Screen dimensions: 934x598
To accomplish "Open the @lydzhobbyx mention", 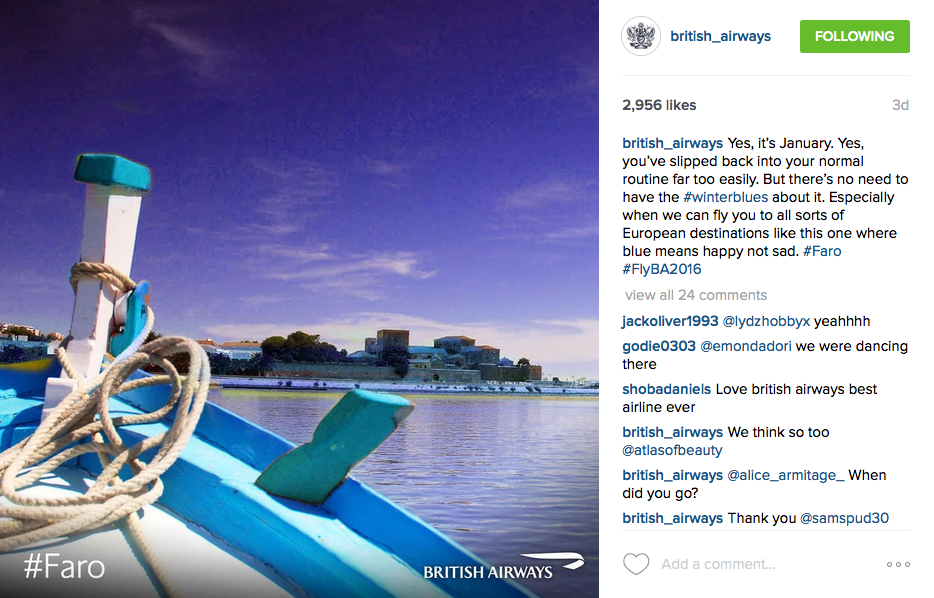I will 766,322.
